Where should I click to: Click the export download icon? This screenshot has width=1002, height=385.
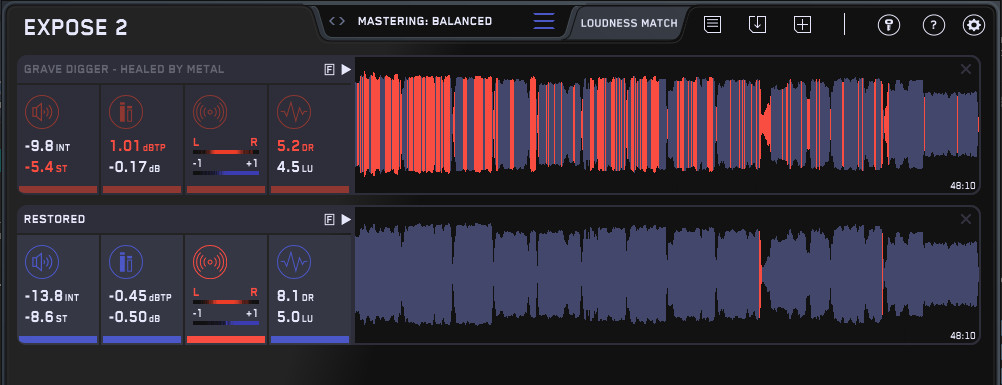pos(757,25)
